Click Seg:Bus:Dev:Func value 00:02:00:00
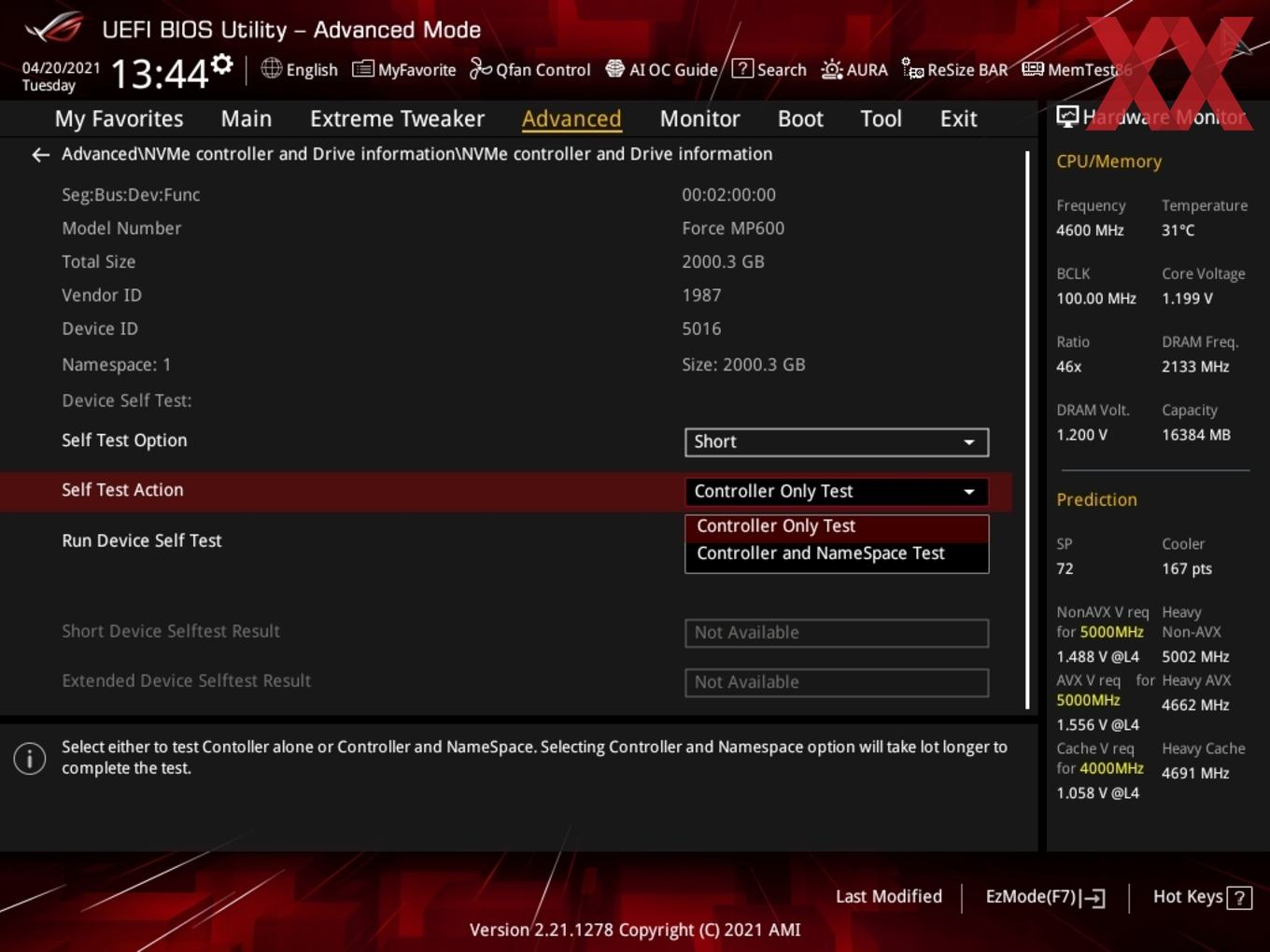 point(728,195)
